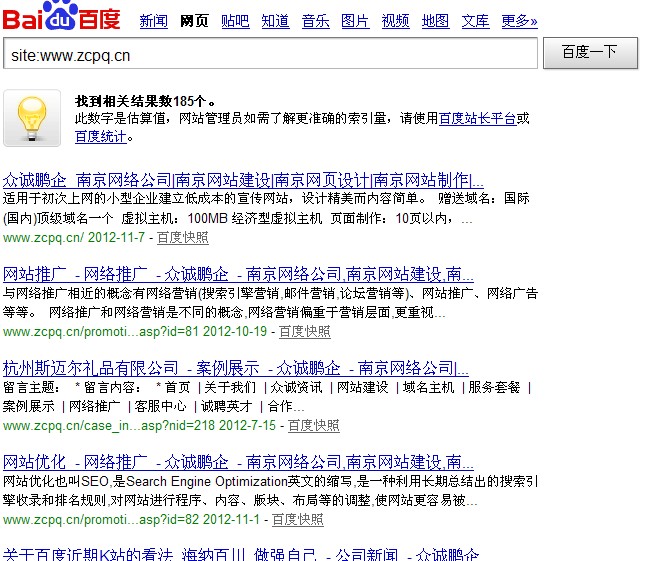Viewport: 658px width, 561px height.
Task: Click the snippet starting 适用于初次上网的小型企业
Action: coord(266,209)
